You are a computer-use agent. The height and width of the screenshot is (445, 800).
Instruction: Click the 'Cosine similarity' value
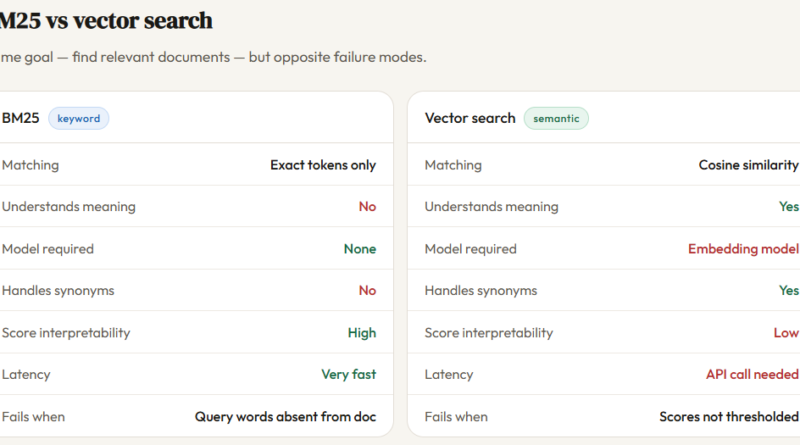tap(748, 165)
